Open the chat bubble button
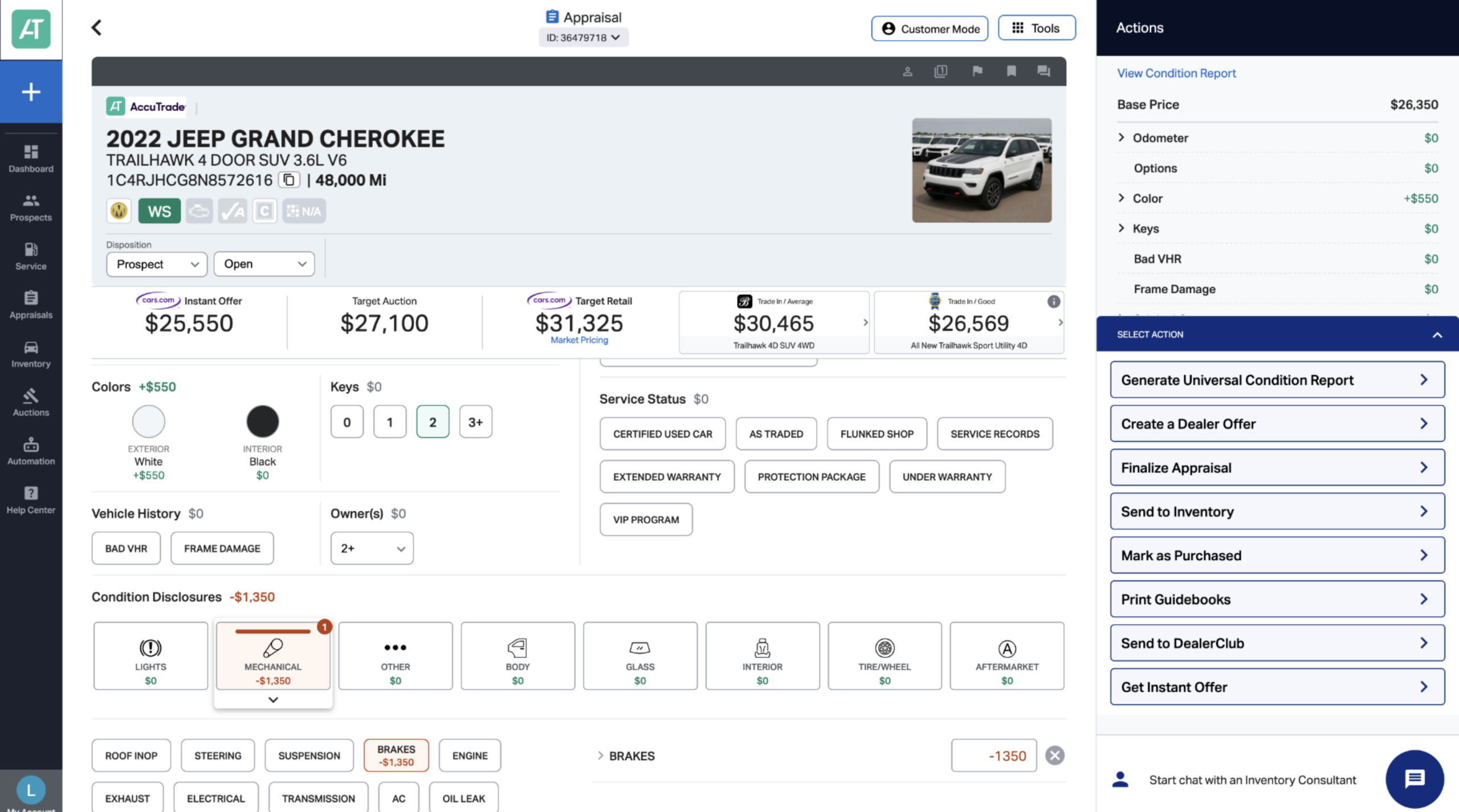The image size is (1459, 812). point(1414,779)
